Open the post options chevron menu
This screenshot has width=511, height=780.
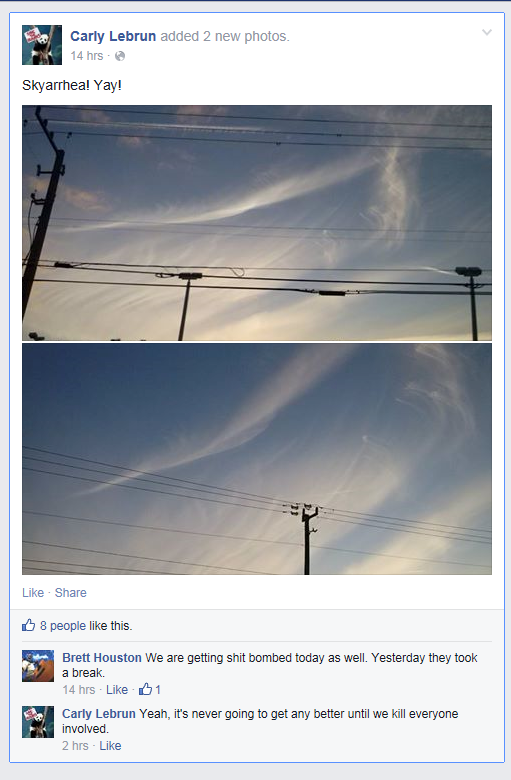[487, 33]
